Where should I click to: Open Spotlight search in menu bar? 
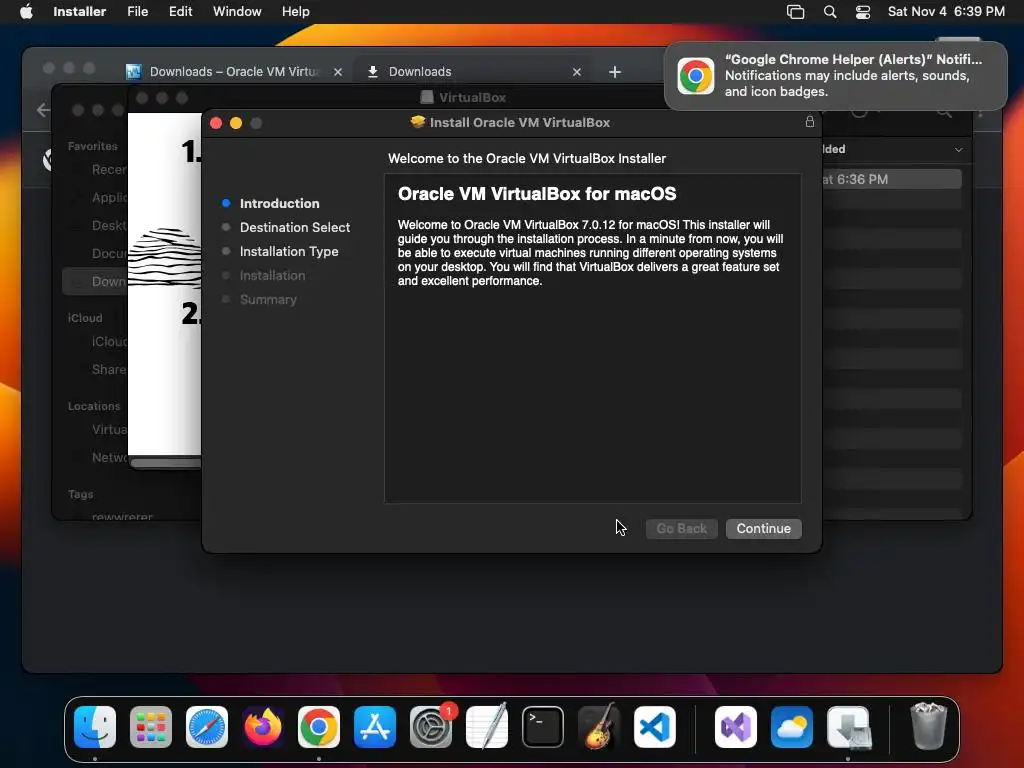coord(829,12)
